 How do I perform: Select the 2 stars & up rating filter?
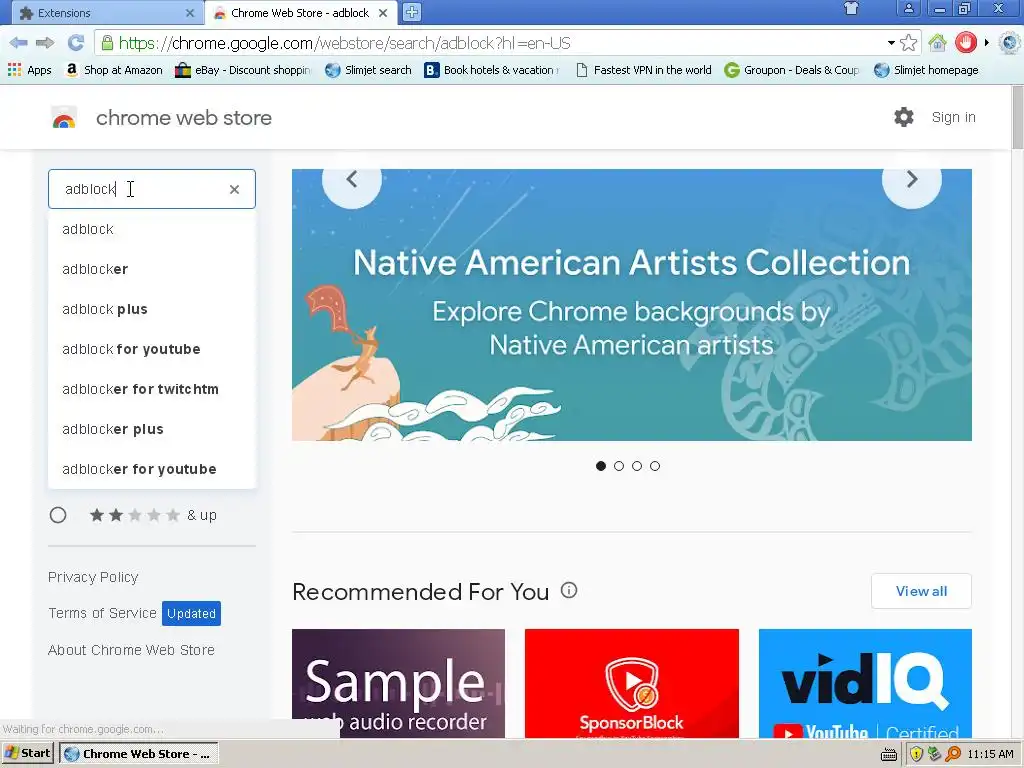(x=58, y=515)
